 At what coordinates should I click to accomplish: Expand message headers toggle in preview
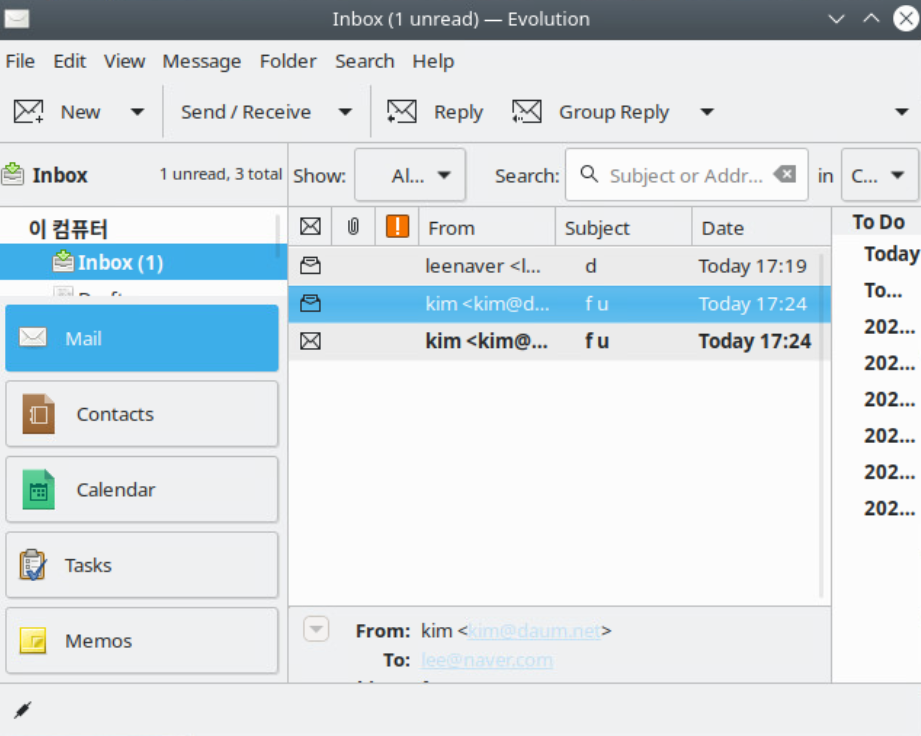(316, 629)
